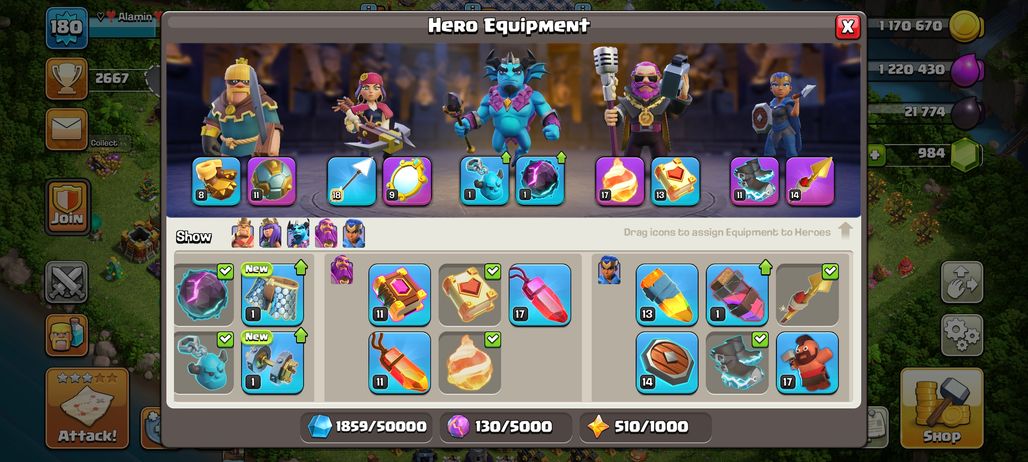Open the Shop button

coord(941,408)
